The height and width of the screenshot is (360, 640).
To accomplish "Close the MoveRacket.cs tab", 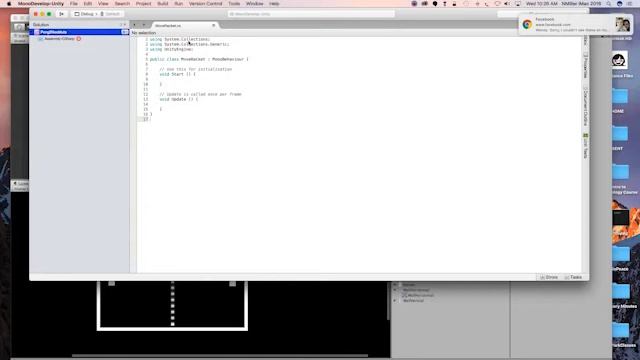I will 213,25.
